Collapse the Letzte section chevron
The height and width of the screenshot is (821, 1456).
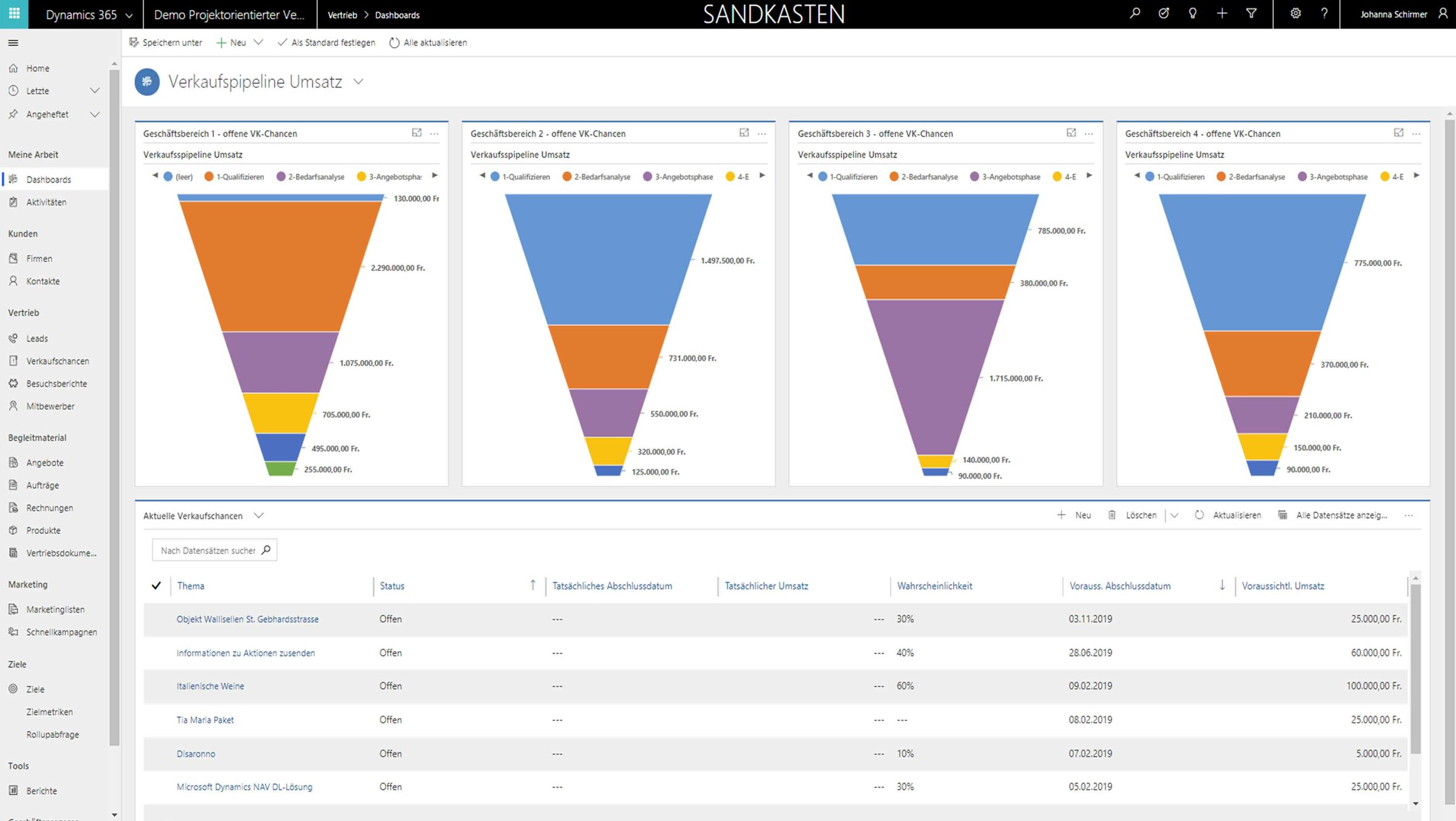pos(95,90)
